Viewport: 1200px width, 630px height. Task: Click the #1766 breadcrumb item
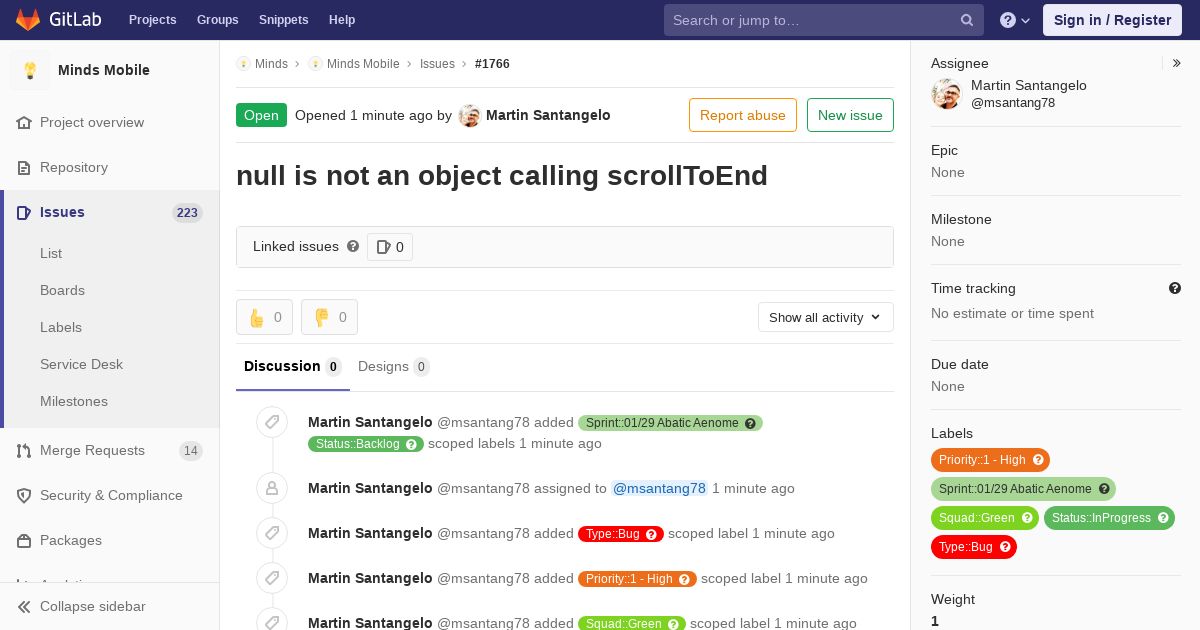click(x=492, y=63)
